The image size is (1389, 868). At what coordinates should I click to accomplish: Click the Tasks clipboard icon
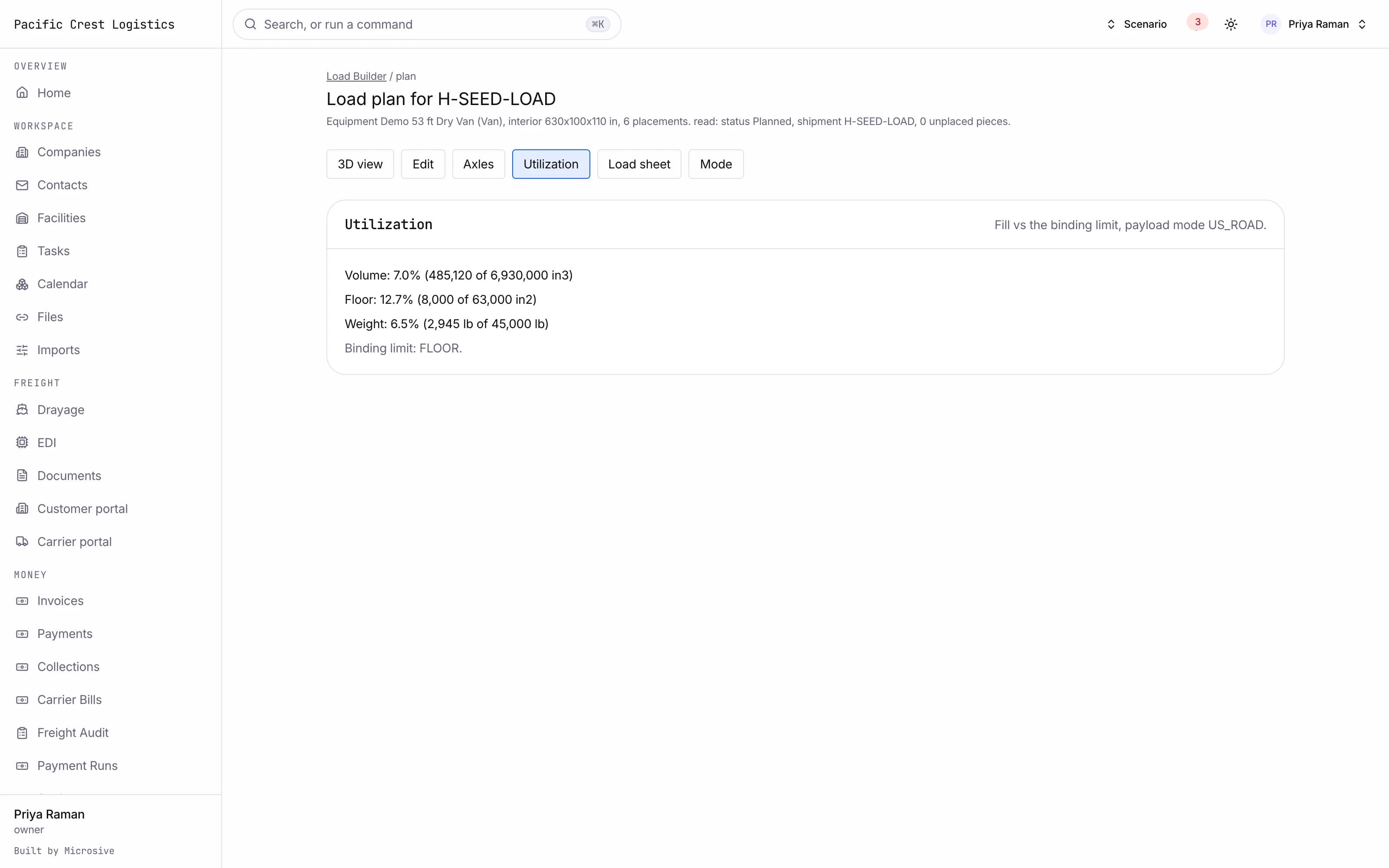click(x=22, y=251)
